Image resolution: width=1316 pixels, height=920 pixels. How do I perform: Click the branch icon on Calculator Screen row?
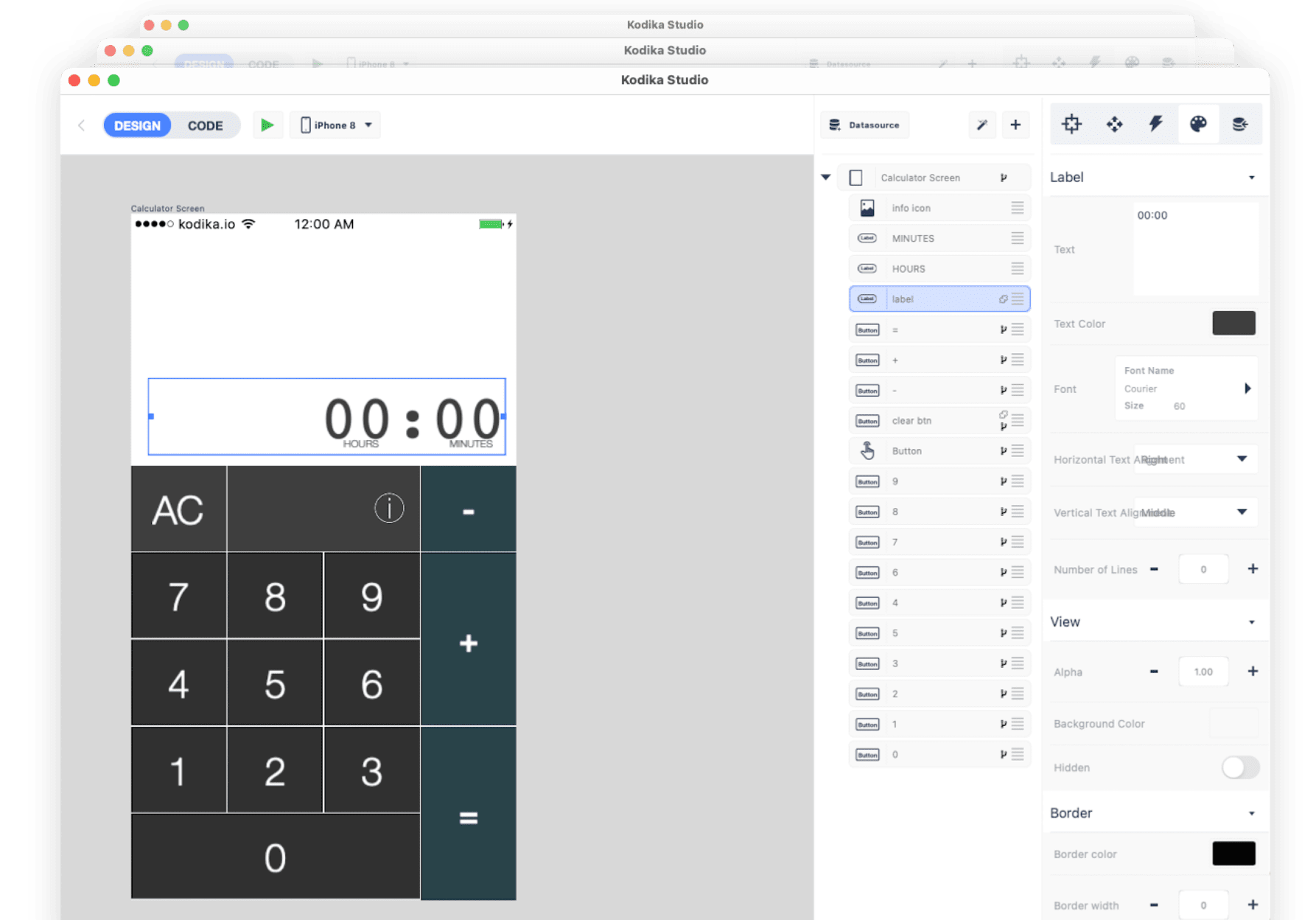(x=1003, y=178)
